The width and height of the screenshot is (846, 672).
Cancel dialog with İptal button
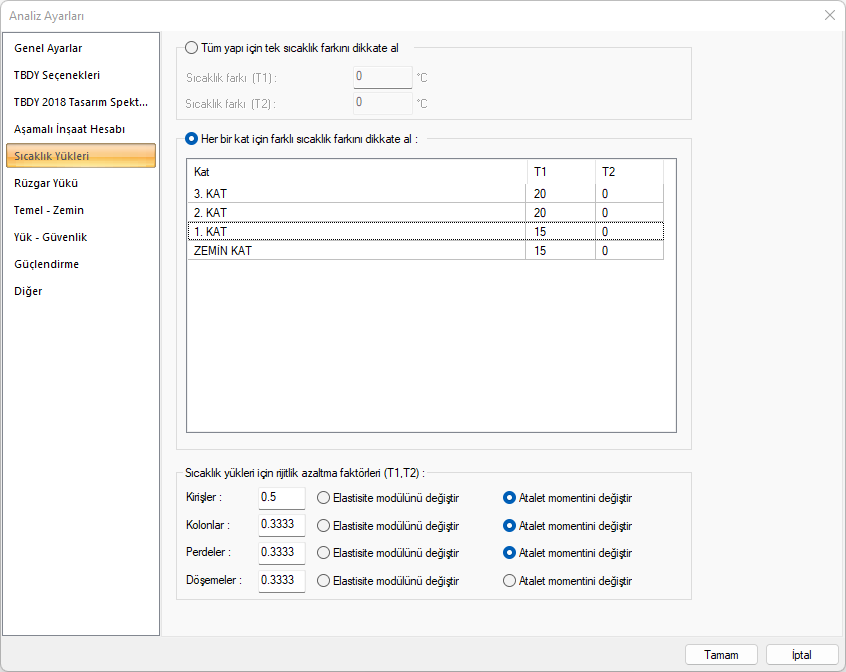(801, 655)
